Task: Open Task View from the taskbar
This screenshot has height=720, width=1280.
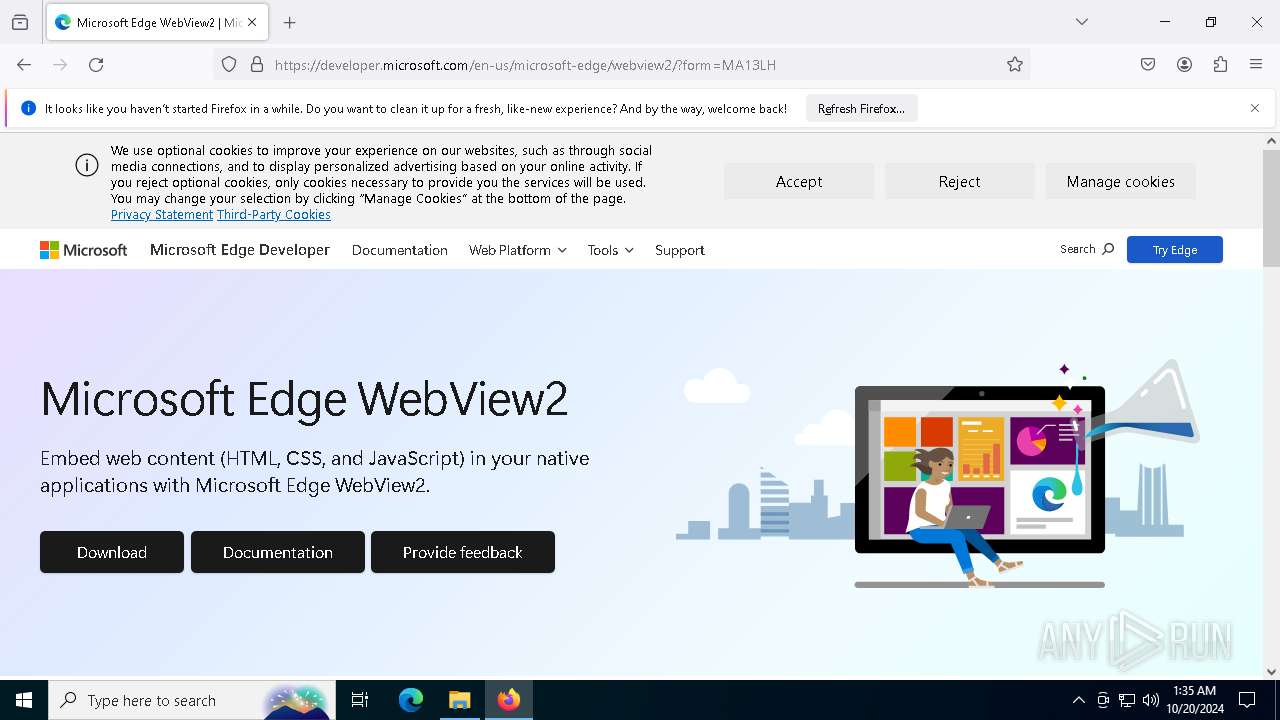Action: 360,700
